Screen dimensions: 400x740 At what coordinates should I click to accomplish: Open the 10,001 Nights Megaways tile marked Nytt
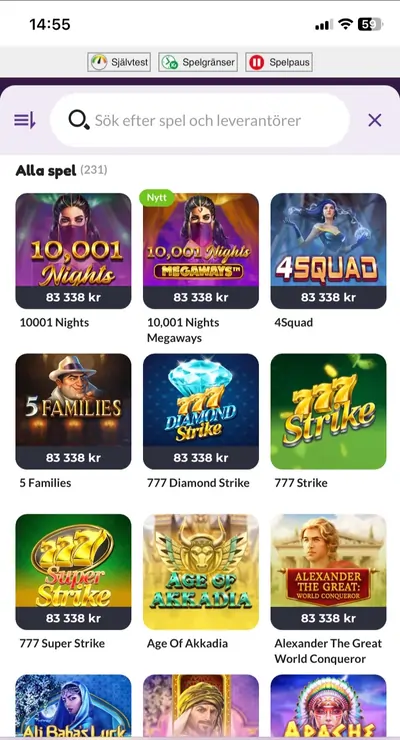200,251
